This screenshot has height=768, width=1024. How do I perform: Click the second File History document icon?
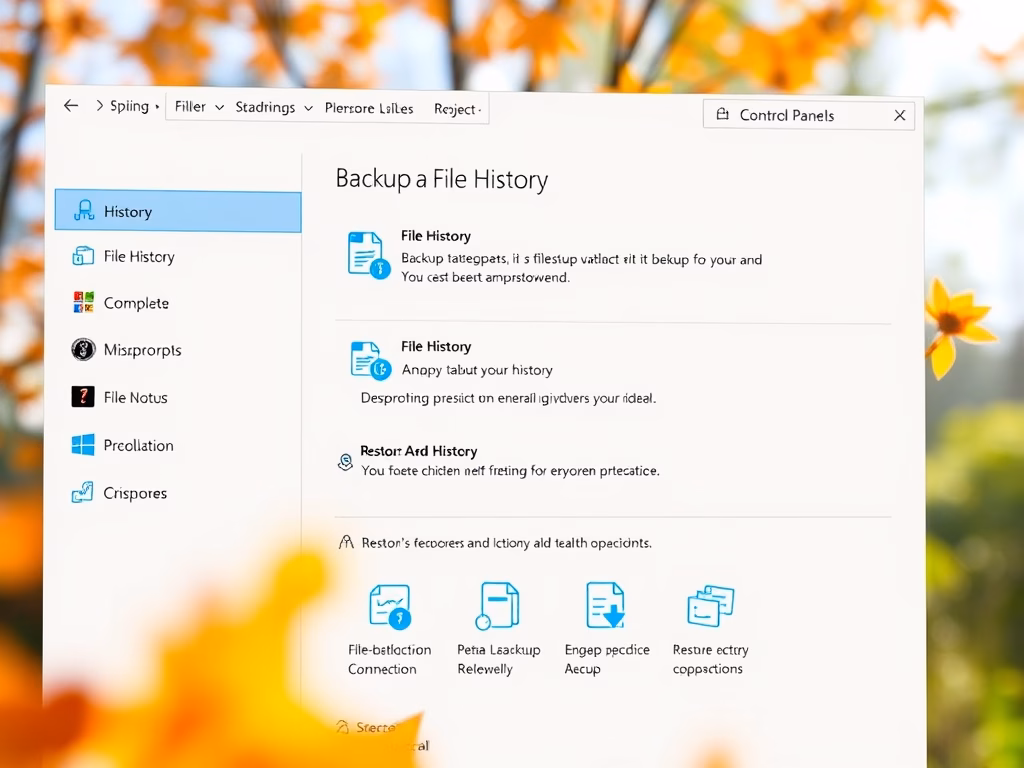coord(370,360)
